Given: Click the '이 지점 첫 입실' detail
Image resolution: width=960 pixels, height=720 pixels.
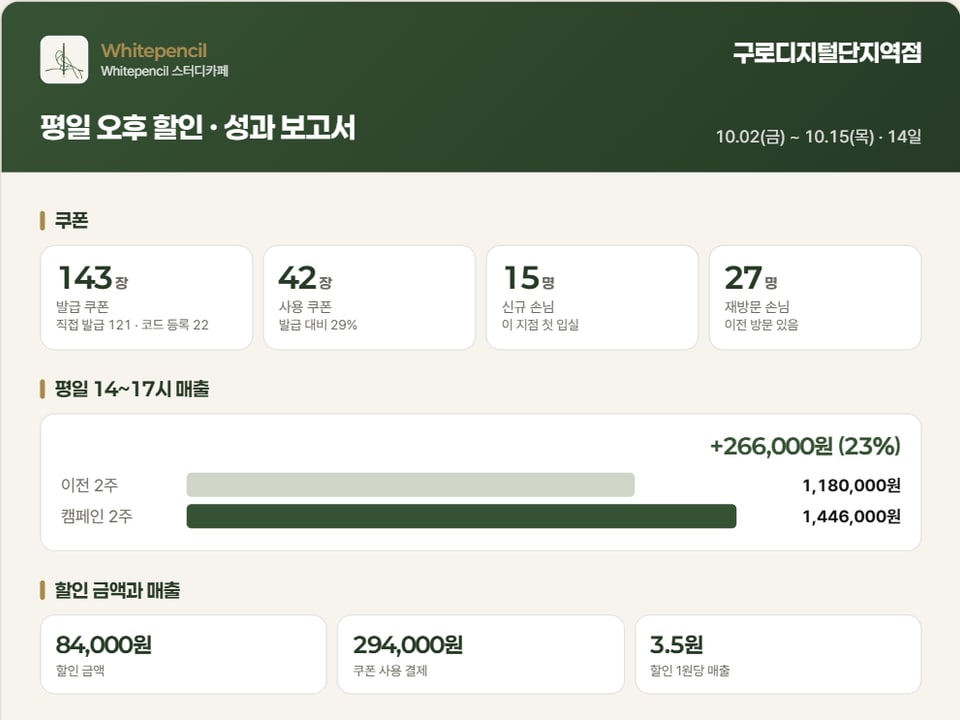Looking at the screenshot, I should pos(540,324).
